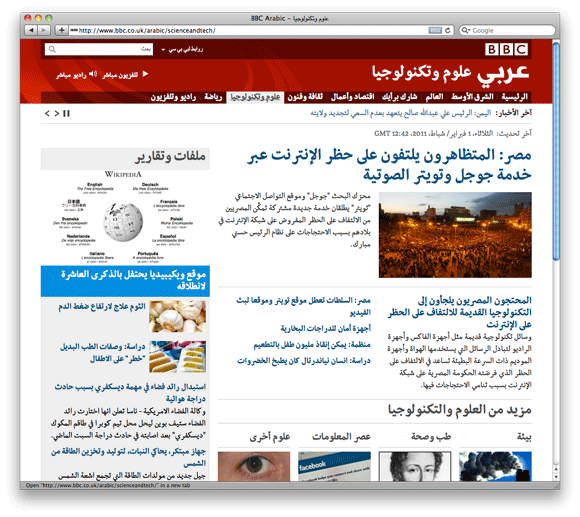Open the الشرق الأوسط navigation tab
The image size is (580, 517).
(472, 97)
